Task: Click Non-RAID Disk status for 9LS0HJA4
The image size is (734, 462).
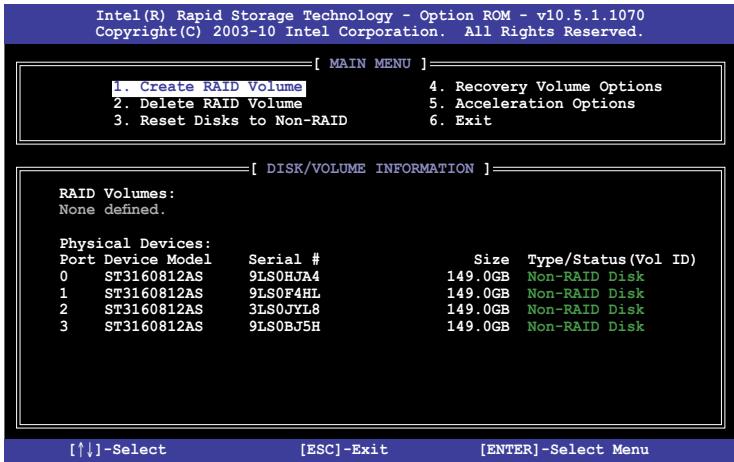Action: (586, 277)
